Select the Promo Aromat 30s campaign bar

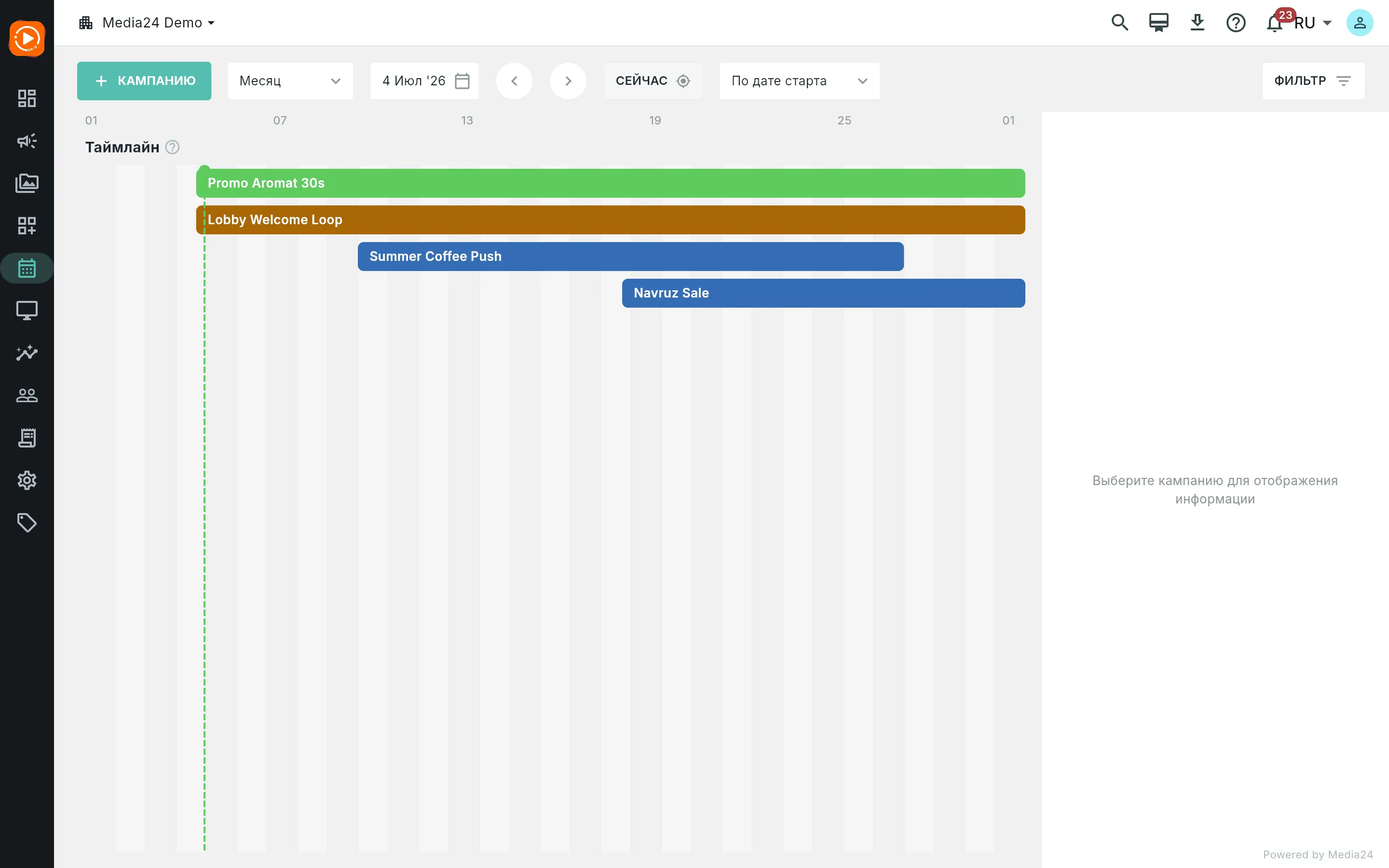[611, 183]
